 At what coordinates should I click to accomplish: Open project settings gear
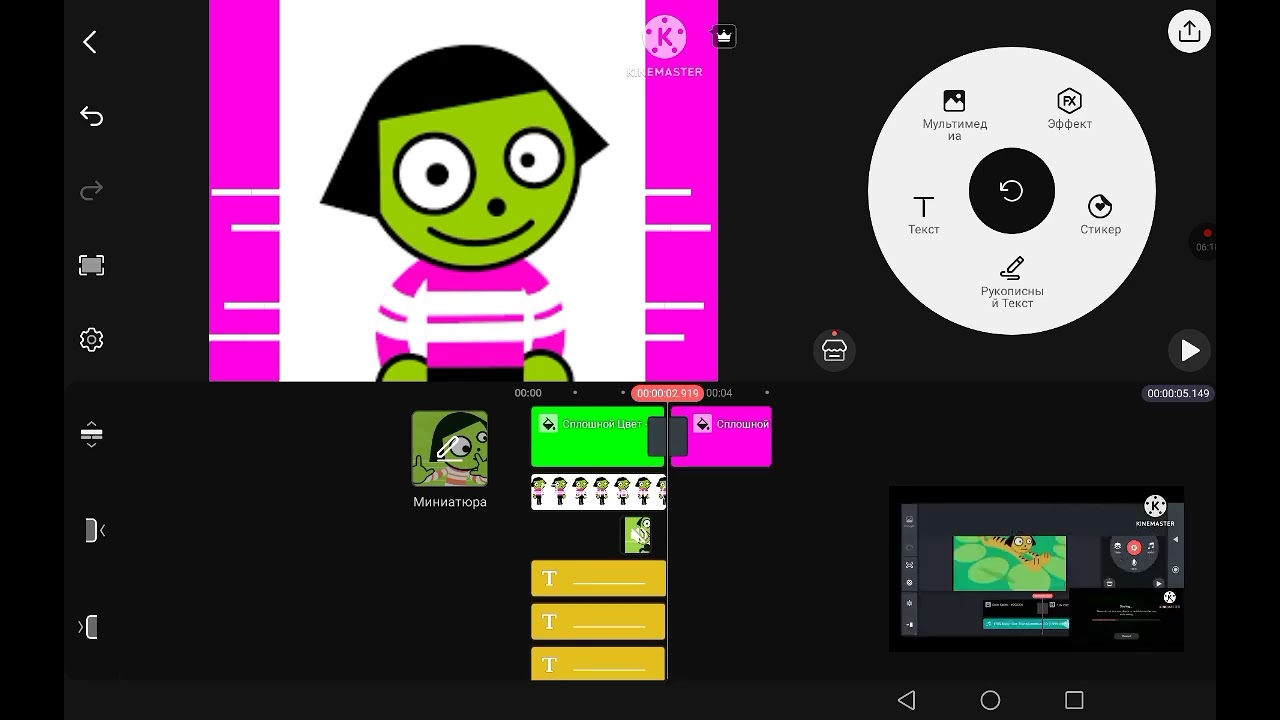tap(91, 340)
